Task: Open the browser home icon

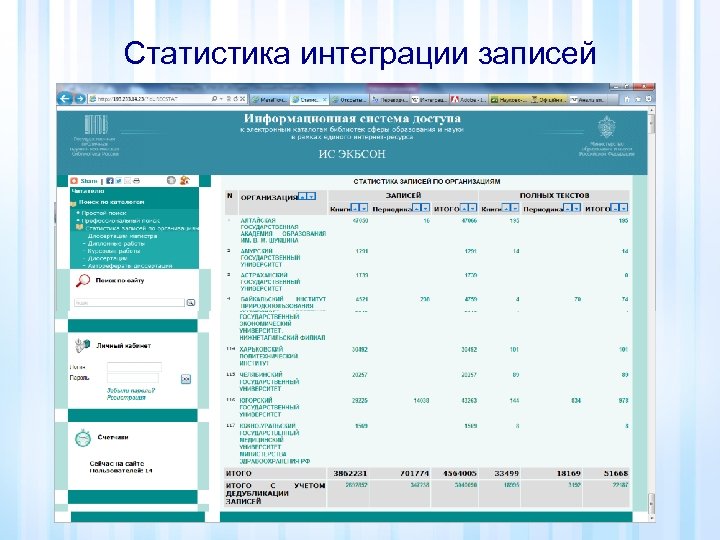Action: point(627,99)
